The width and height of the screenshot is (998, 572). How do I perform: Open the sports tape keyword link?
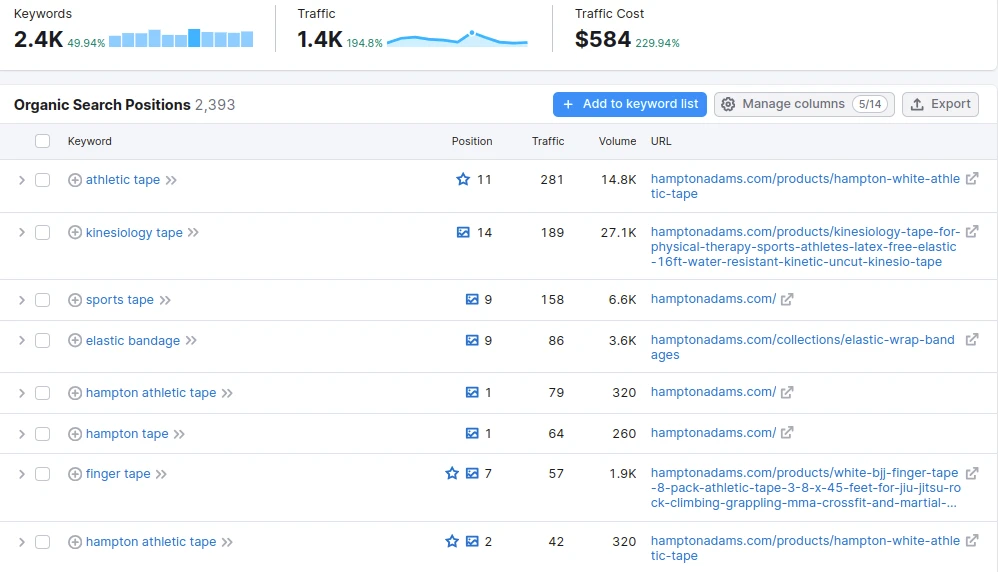click(120, 300)
